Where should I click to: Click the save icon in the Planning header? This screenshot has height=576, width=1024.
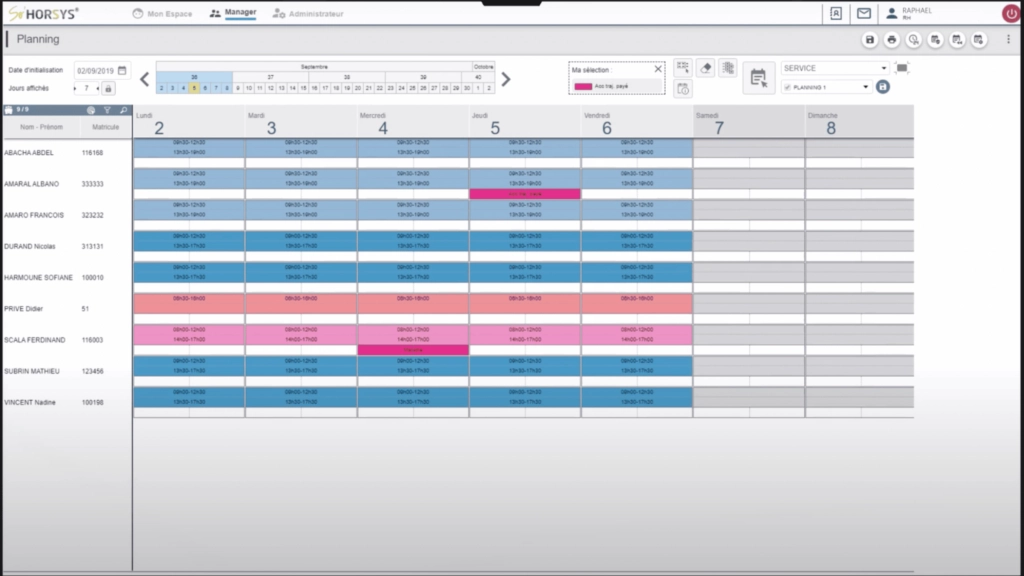pos(870,40)
